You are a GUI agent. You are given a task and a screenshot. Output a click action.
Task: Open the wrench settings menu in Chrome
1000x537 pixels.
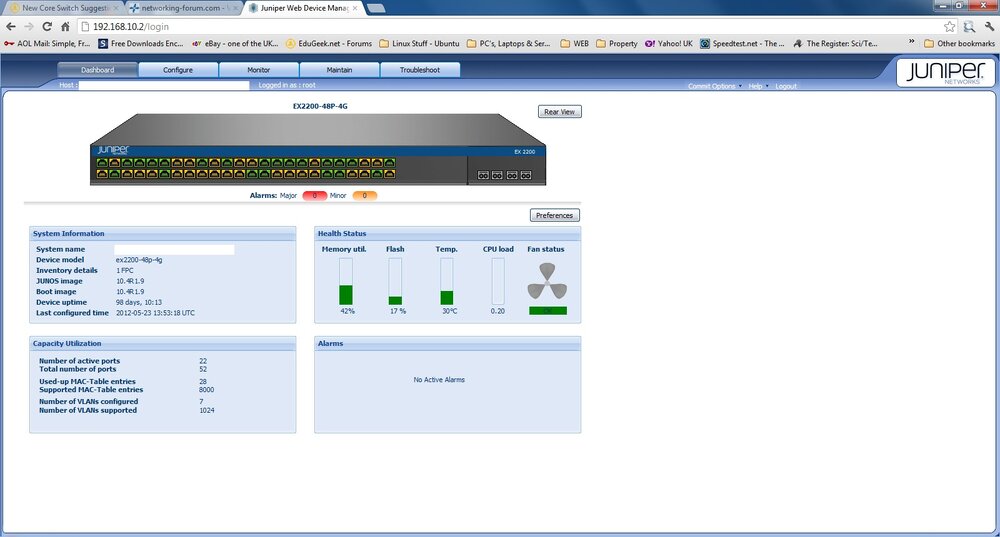click(x=989, y=27)
